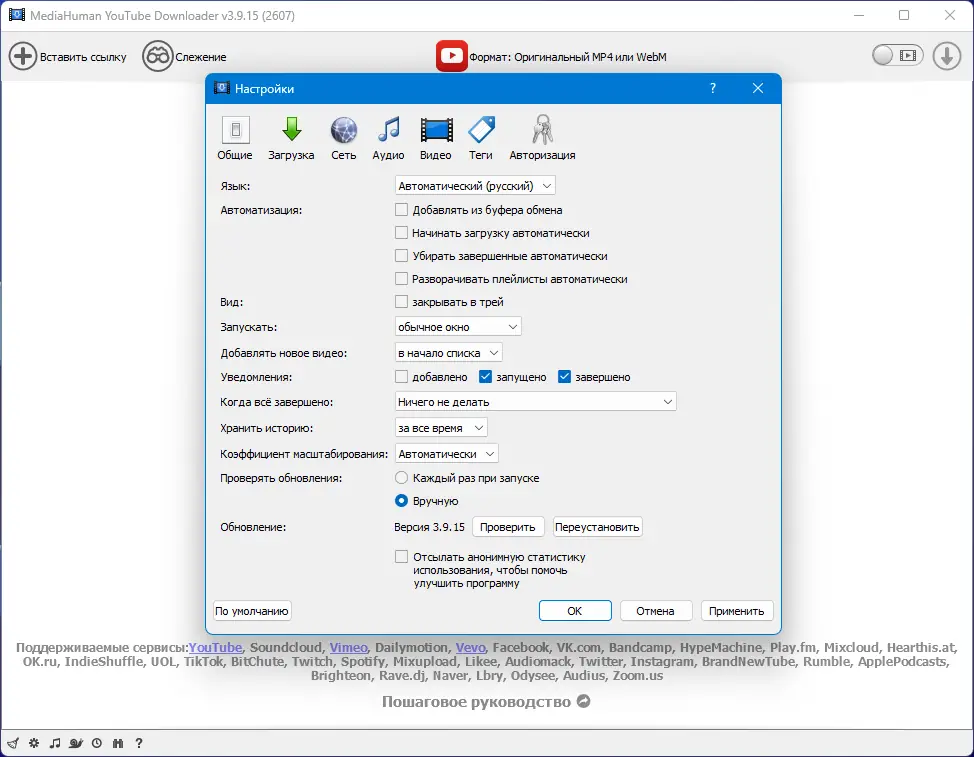
Task: Open the Авторизация settings tab
Action: click(542, 138)
